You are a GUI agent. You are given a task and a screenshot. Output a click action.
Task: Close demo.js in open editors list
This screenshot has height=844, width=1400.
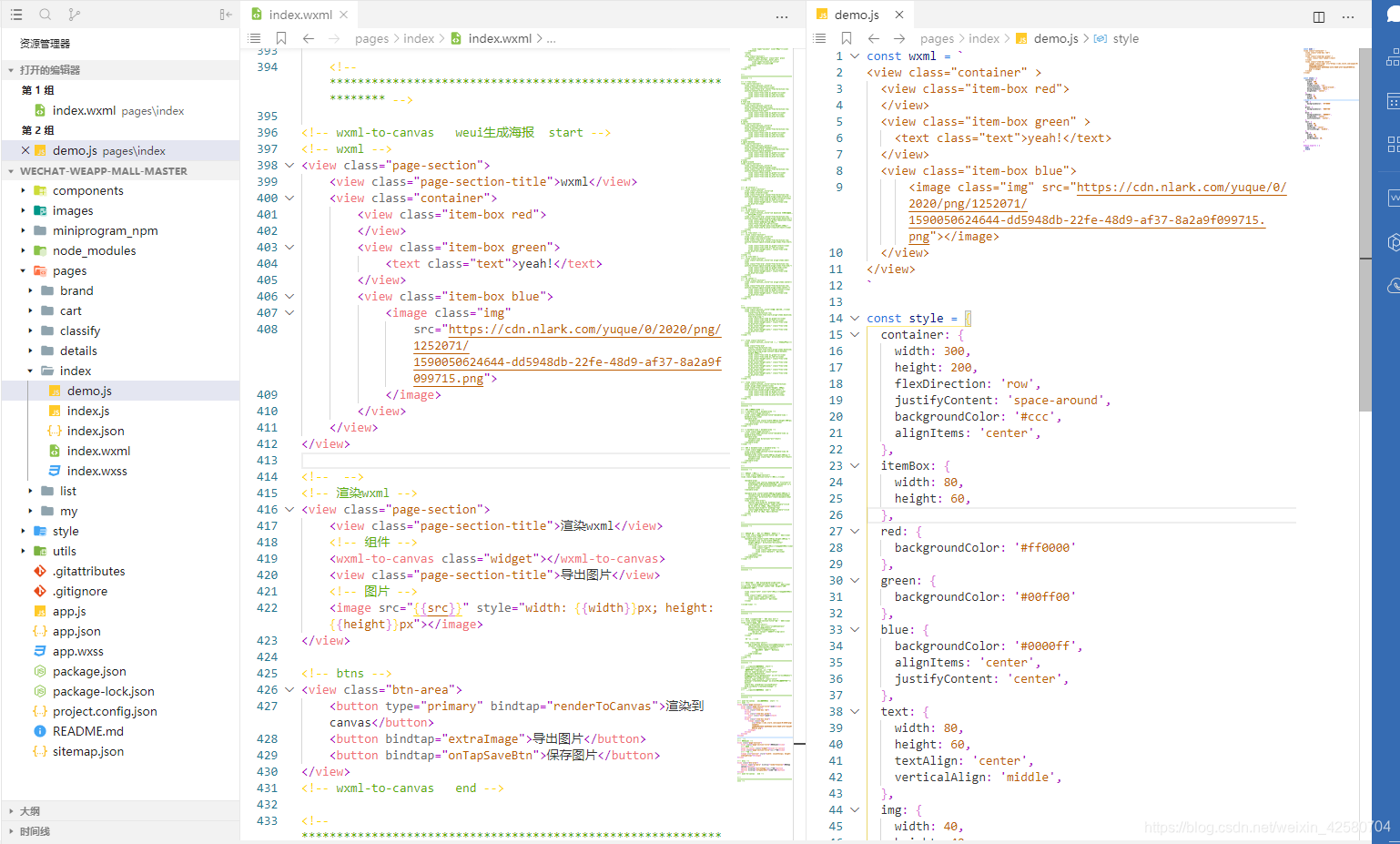click(x=25, y=150)
